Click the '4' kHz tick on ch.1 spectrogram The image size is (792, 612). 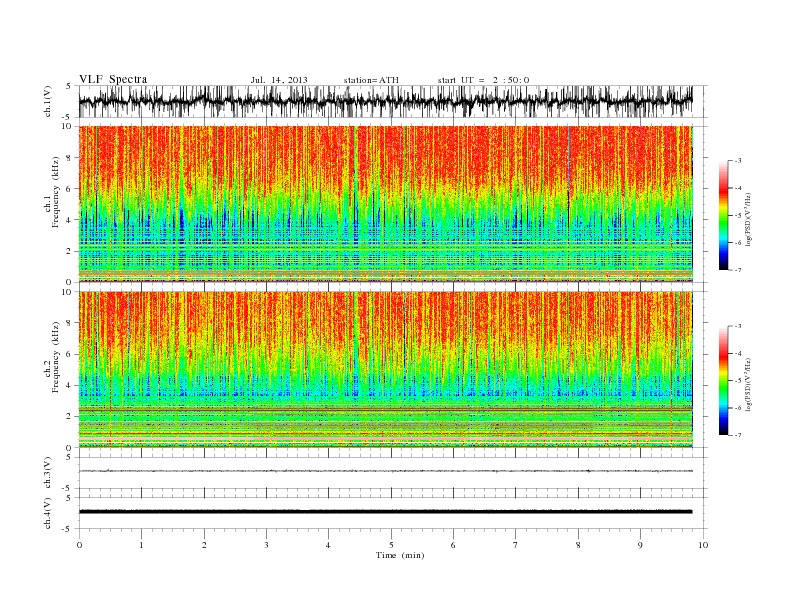point(69,220)
